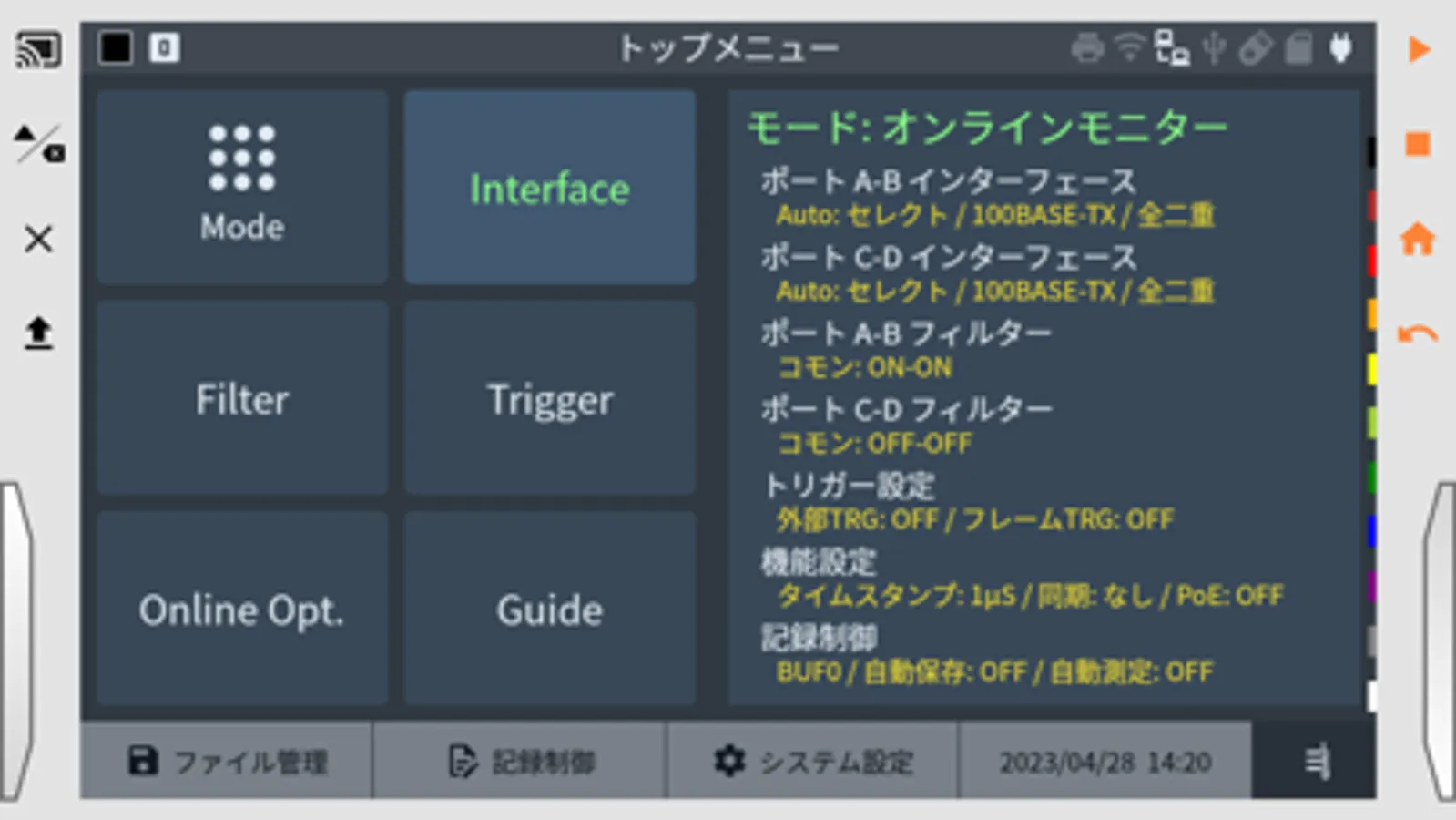Click the date time 2023/04/28 14:20

click(1105, 760)
